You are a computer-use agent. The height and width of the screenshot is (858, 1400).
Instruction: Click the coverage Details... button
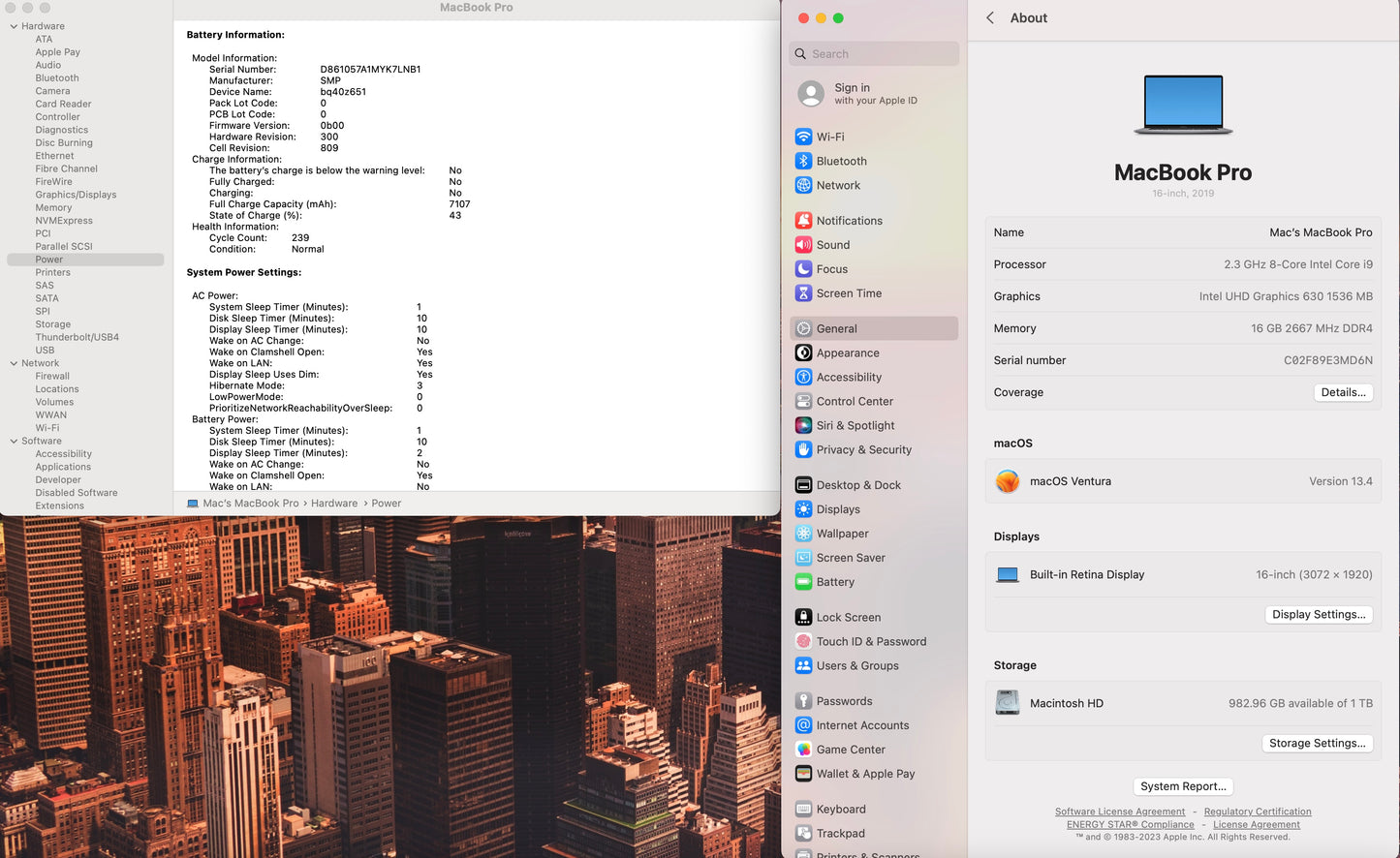coord(1343,392)
